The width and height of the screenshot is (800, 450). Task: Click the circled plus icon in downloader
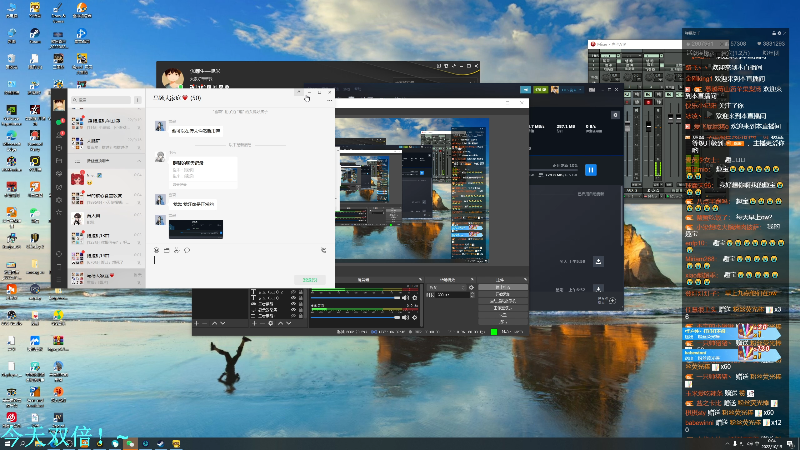pos(612,301)
